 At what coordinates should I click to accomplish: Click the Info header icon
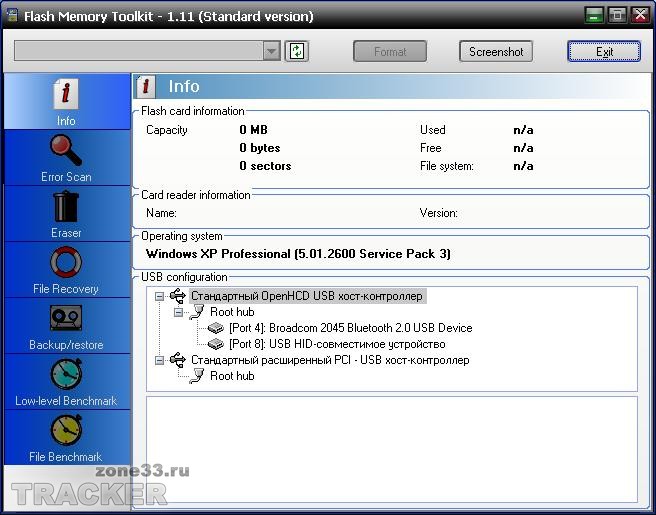click(x=146, y=87)
